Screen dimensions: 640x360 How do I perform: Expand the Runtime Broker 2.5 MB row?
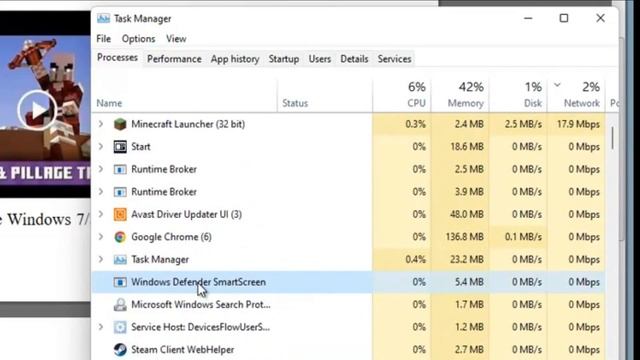(101, 169)
